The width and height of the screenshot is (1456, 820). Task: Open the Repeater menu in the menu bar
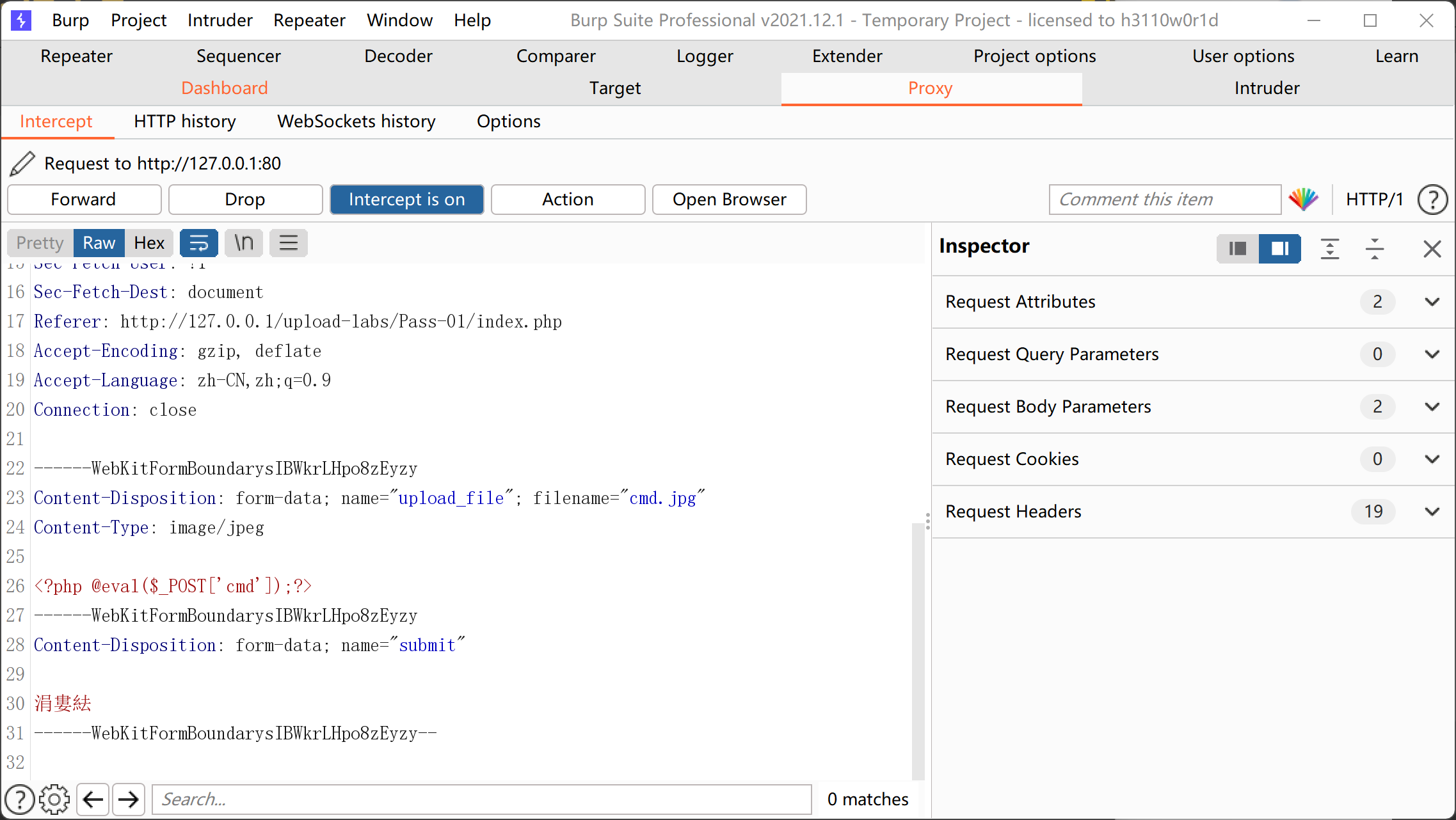point(310,20)
